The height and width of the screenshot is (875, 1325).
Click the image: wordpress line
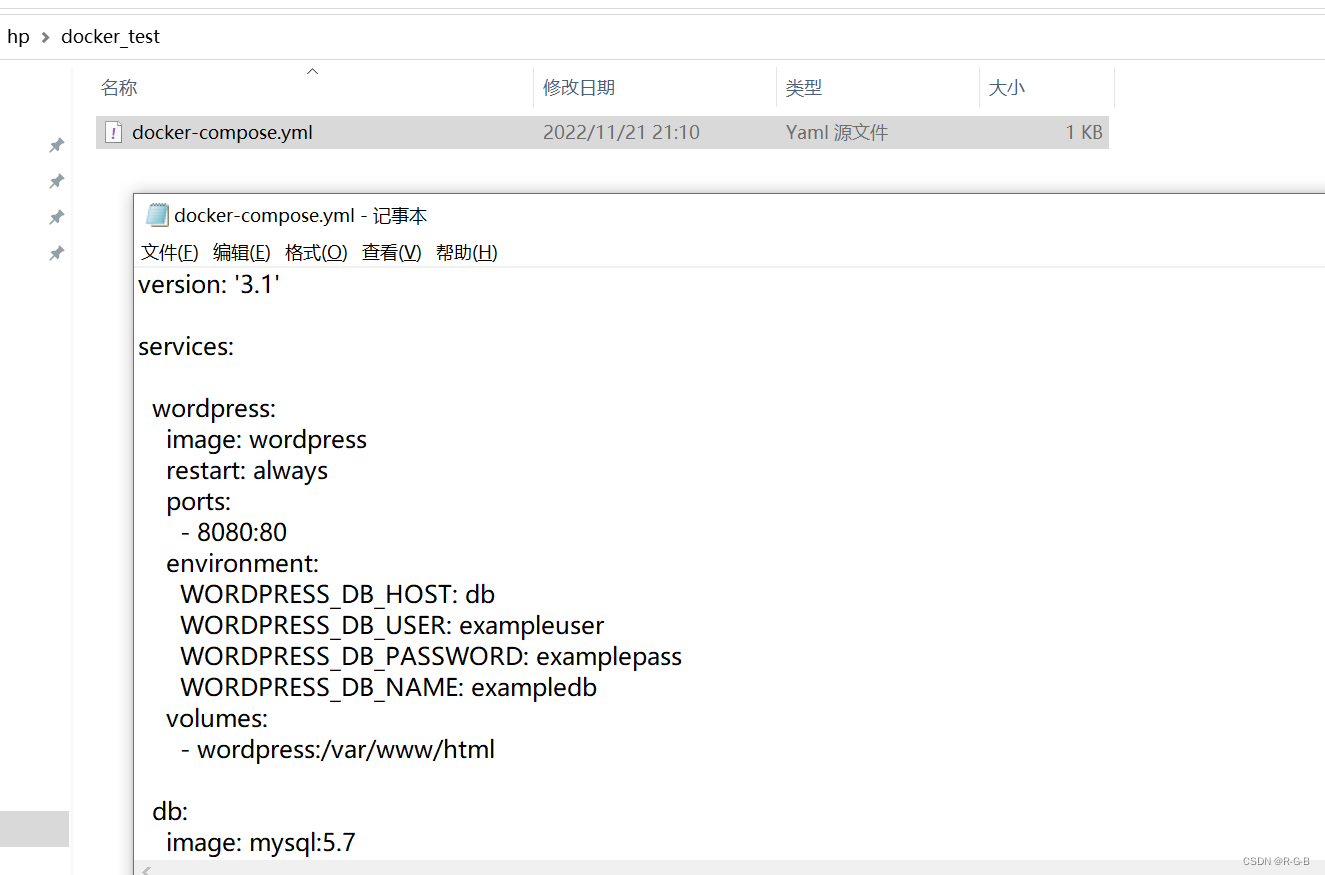click(267, 440)
